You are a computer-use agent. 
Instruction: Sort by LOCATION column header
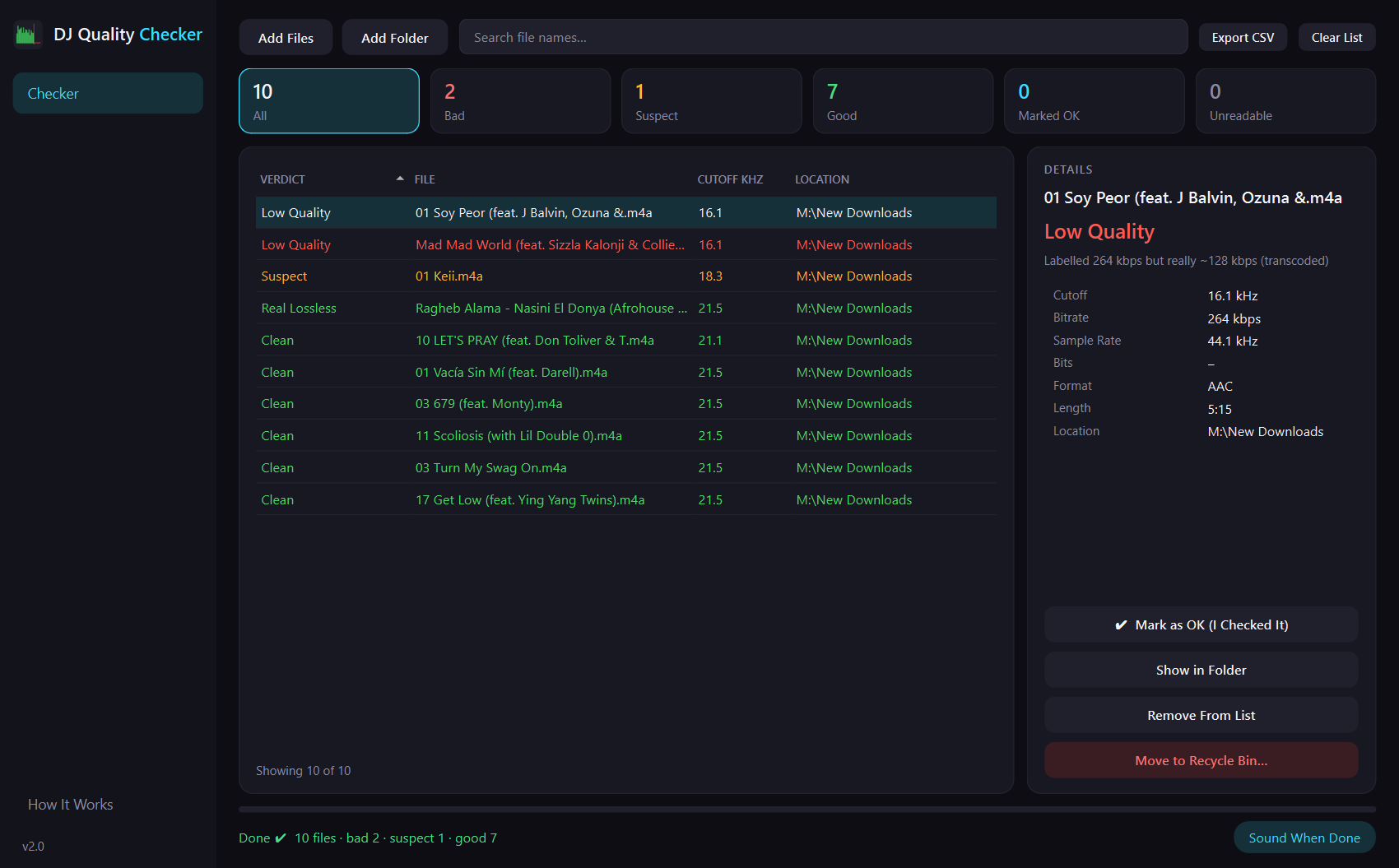[x=821, y=179]
